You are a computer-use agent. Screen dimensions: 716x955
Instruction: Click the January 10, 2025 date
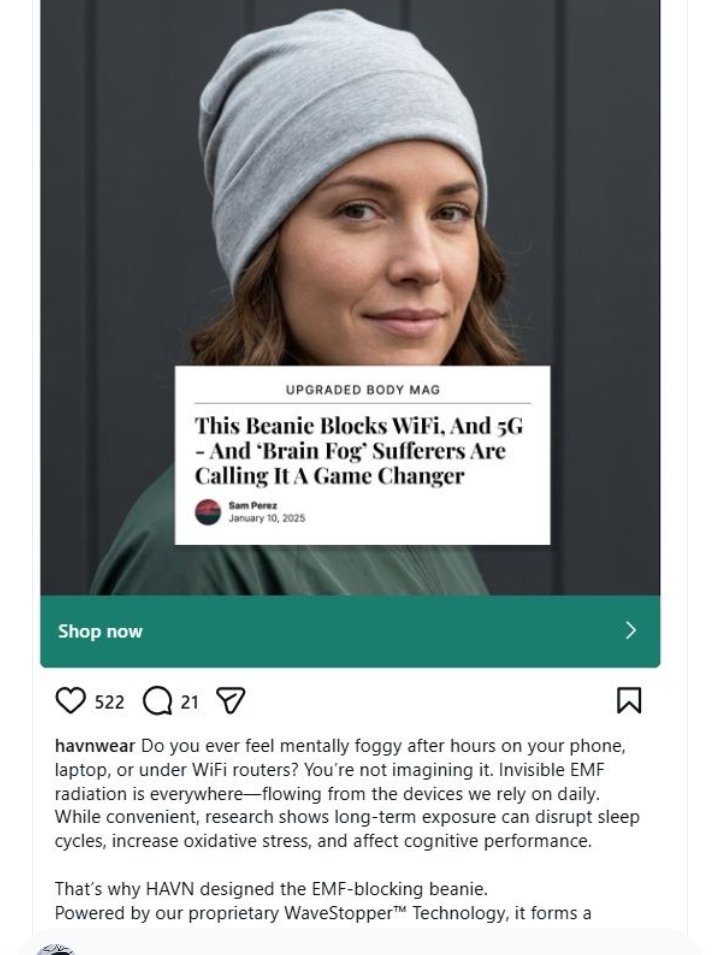(x=267, y=518)
